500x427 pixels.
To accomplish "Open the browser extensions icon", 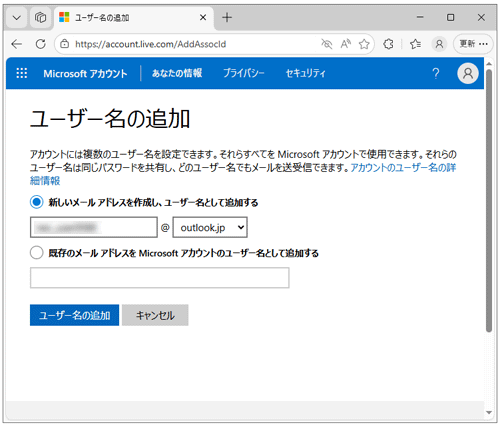I will click(388, 44).
